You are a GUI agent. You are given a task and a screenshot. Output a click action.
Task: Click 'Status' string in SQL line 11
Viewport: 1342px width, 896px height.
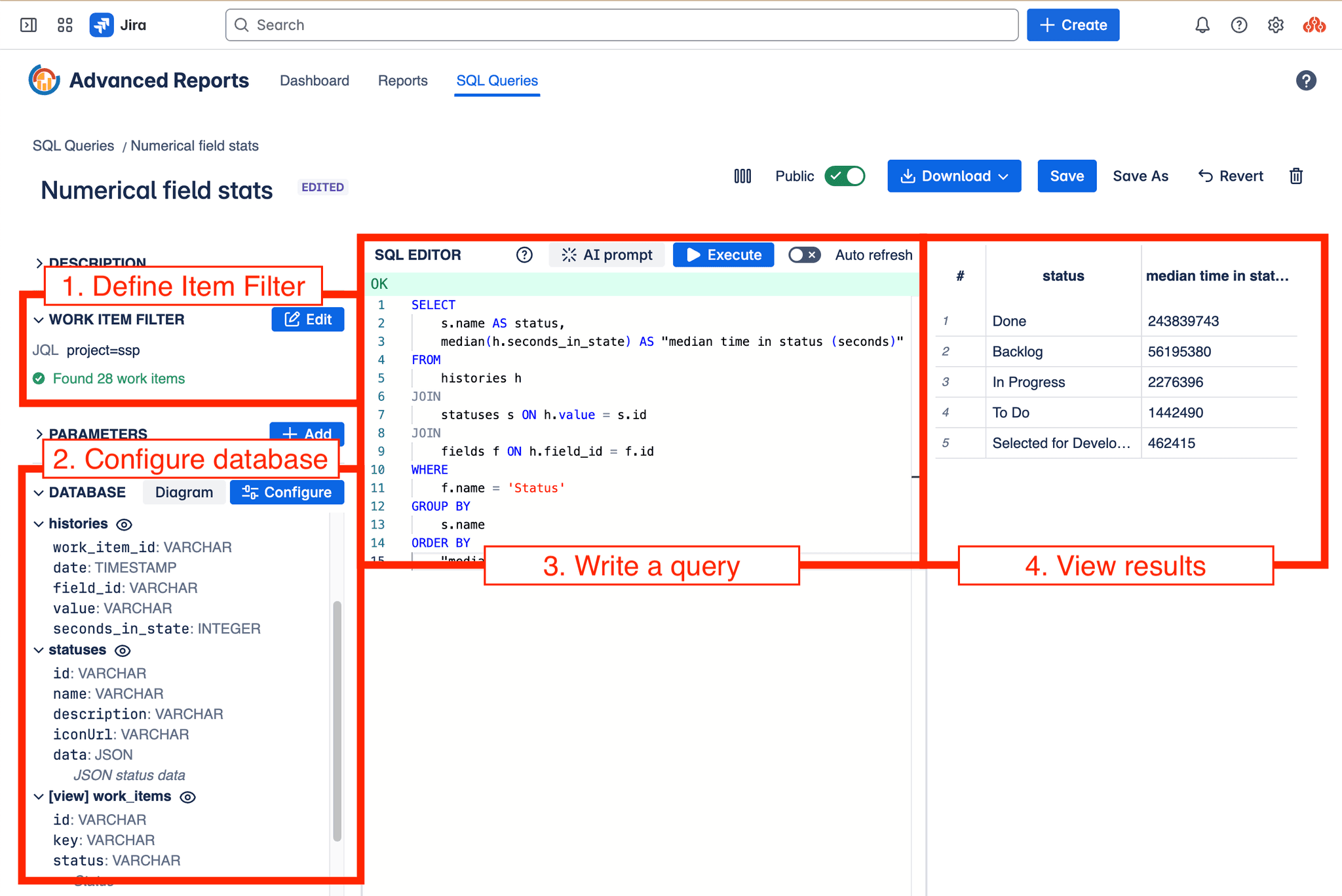point(536,488)
